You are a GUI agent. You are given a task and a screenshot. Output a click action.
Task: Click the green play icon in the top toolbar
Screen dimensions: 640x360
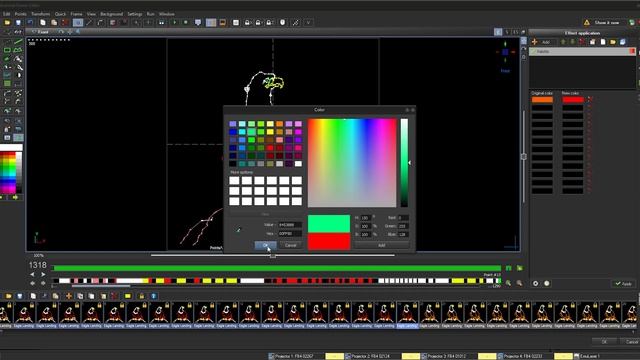(175, 23)
